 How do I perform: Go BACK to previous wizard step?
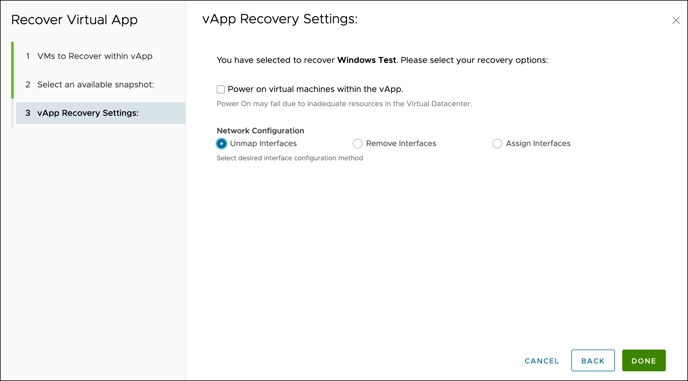593,361
